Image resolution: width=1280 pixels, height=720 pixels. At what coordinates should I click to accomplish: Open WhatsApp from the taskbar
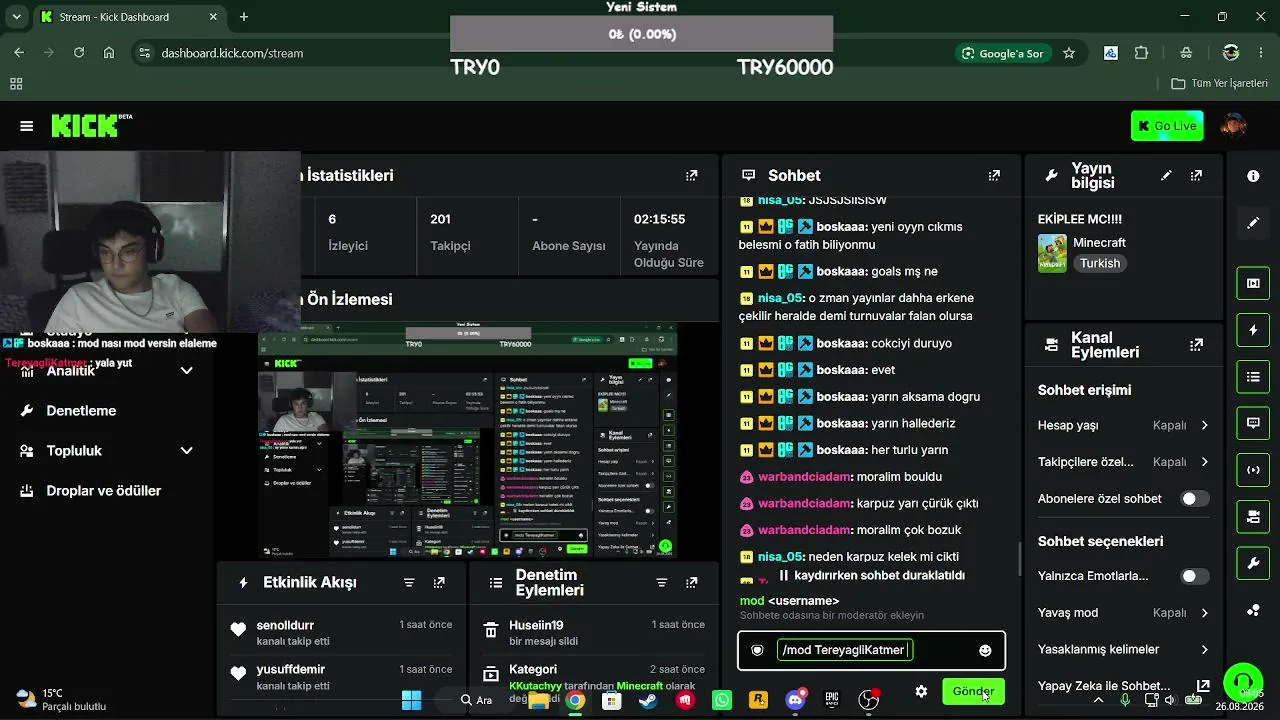722,700
